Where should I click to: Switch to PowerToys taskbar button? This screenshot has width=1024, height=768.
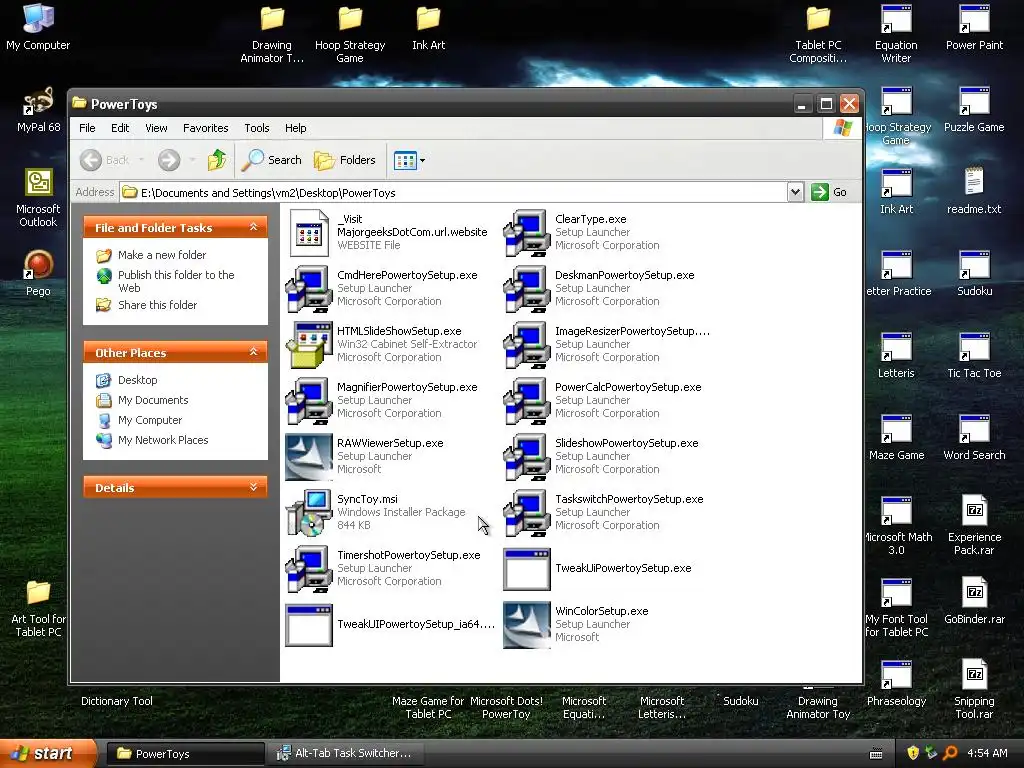185,754
